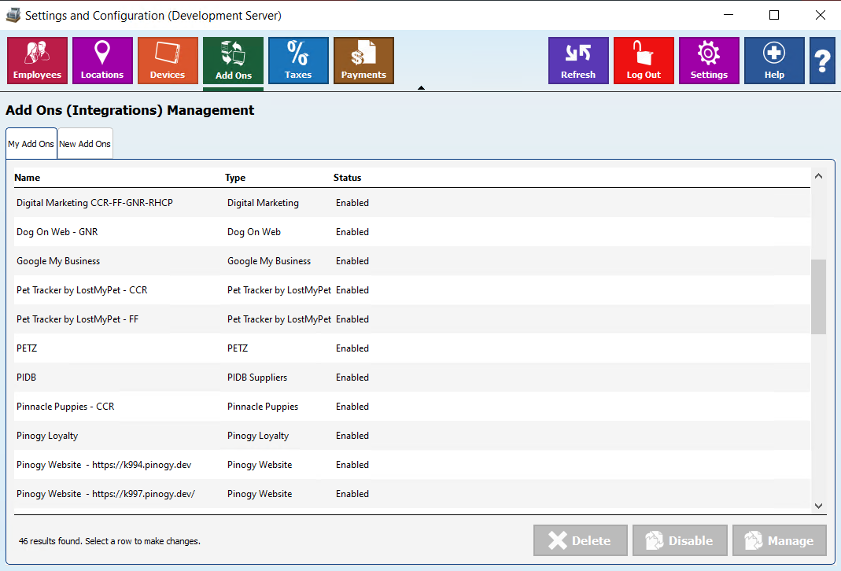Click the Log Out icon
This screenshot has height=571, width=841.
643,60
